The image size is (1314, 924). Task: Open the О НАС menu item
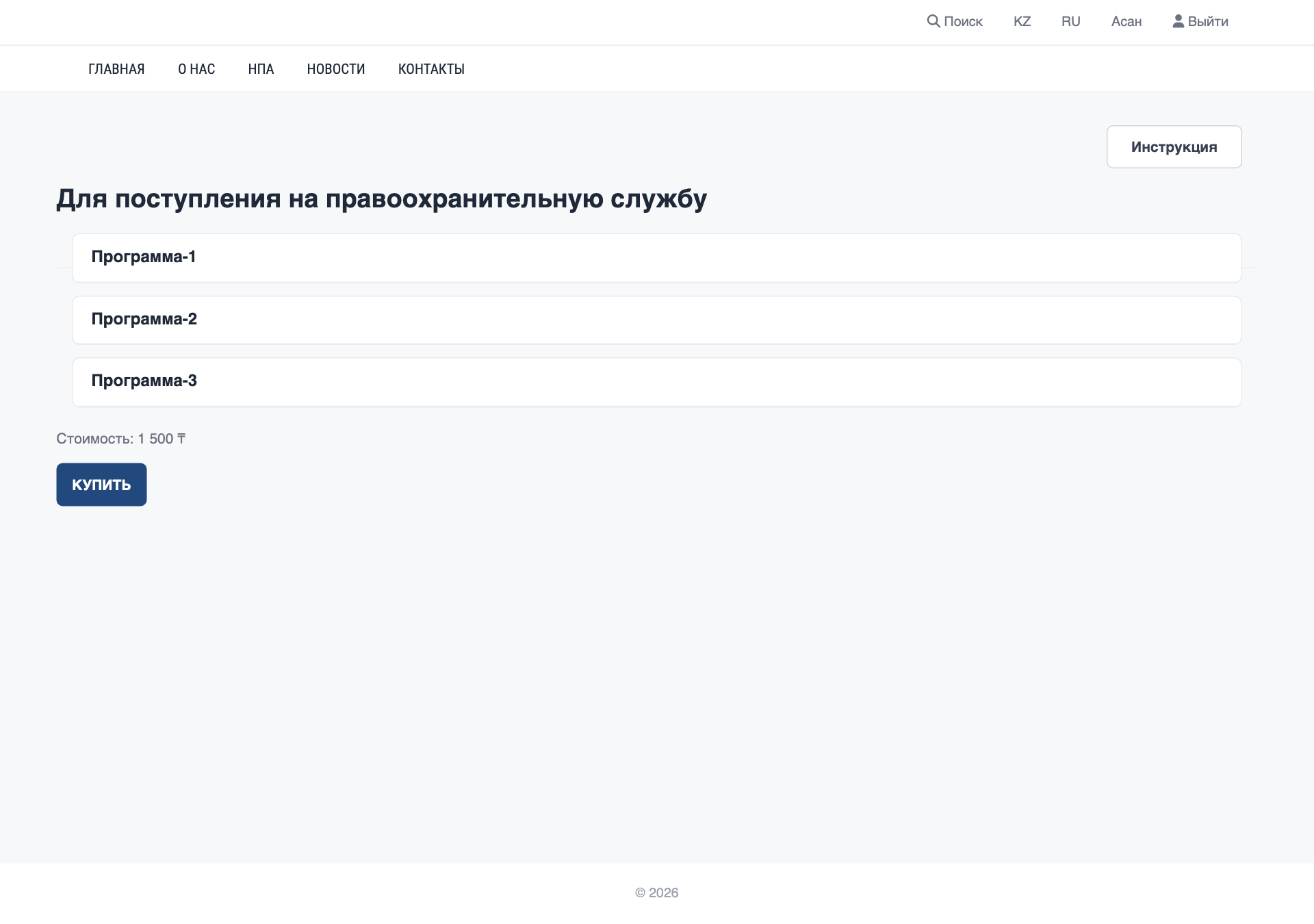[196, 69]
